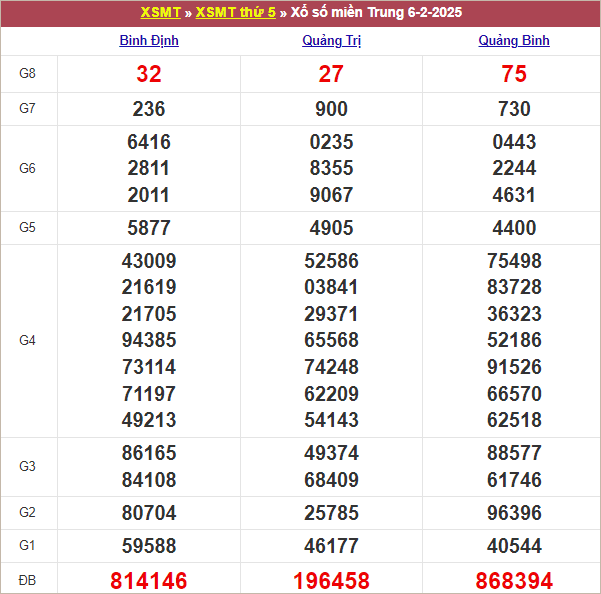Click G3 number 84108

[x=149, y=480]
